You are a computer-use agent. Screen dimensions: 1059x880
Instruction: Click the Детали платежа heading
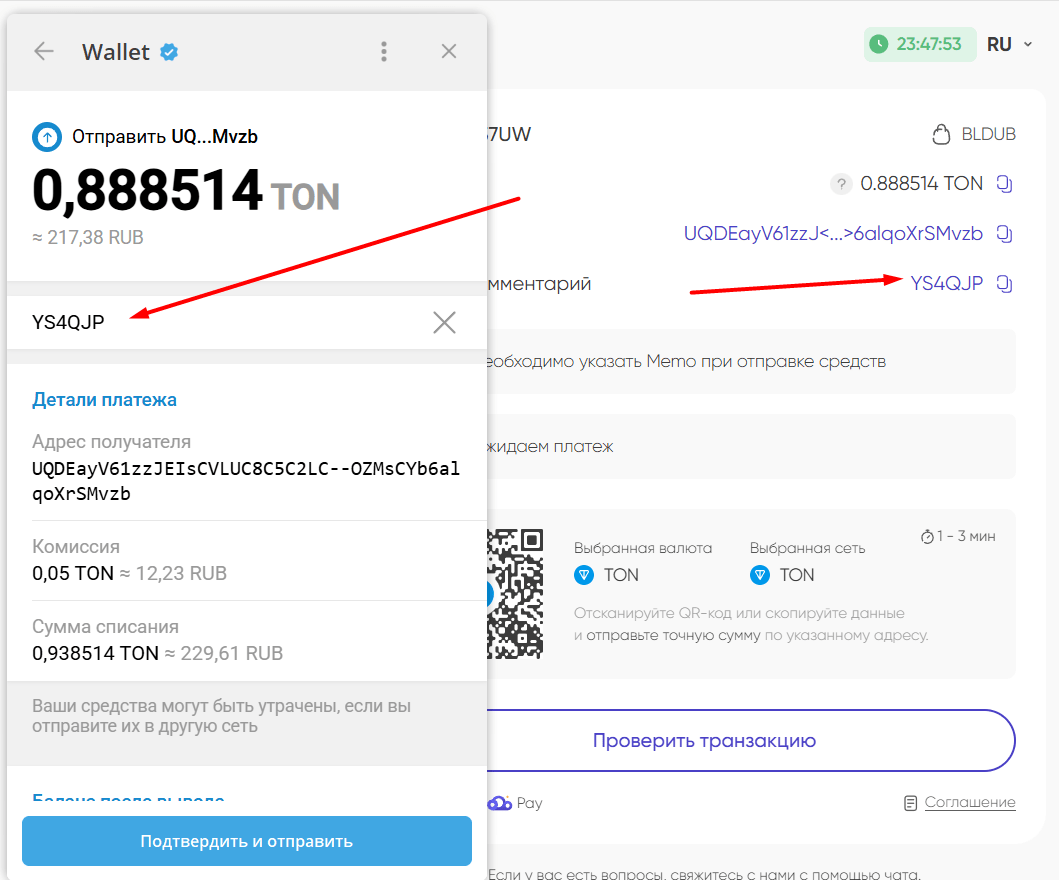point(104,400)
